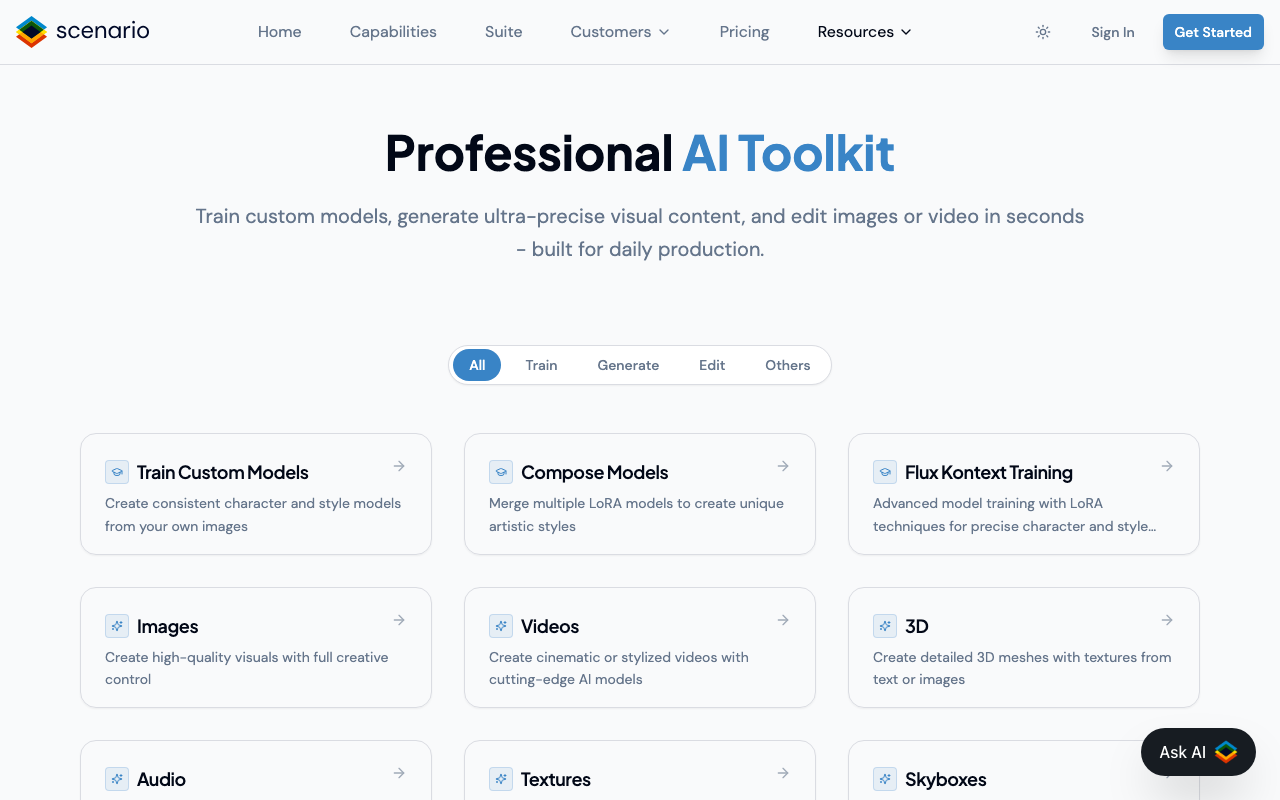Click the arrow on Compose Models card
This screenshot has width=1280, height=800.
(x=783, y=466)
